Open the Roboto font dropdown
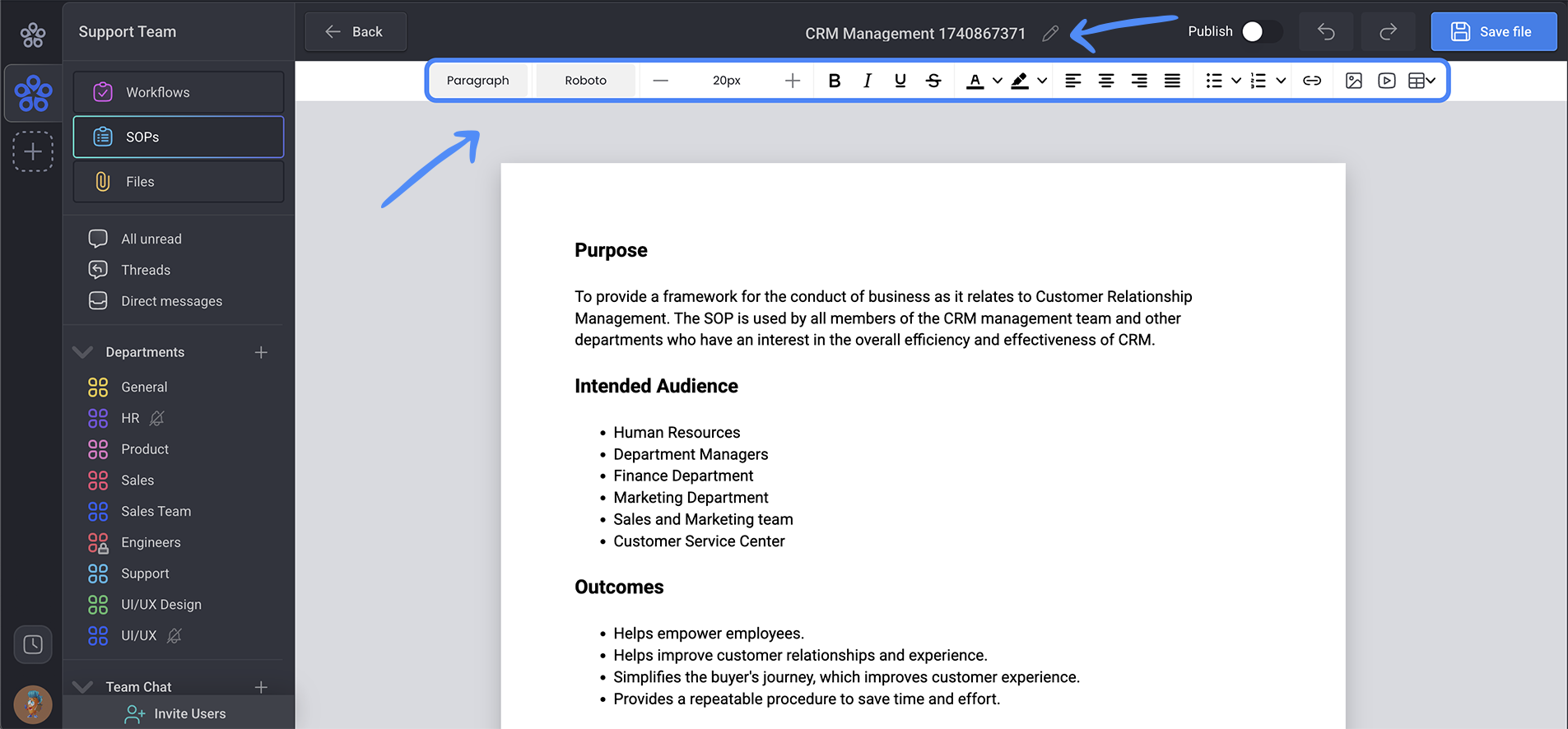1568x729 pixels. coord(586,81)
